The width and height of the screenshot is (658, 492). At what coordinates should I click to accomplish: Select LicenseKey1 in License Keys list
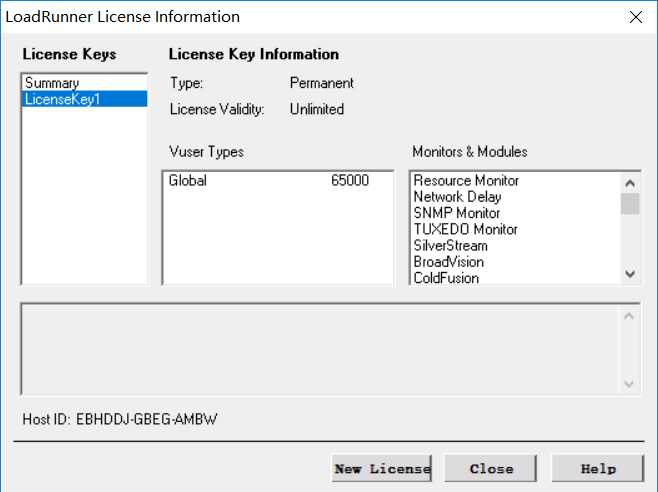pyautogui.click(x=84, y=99)
